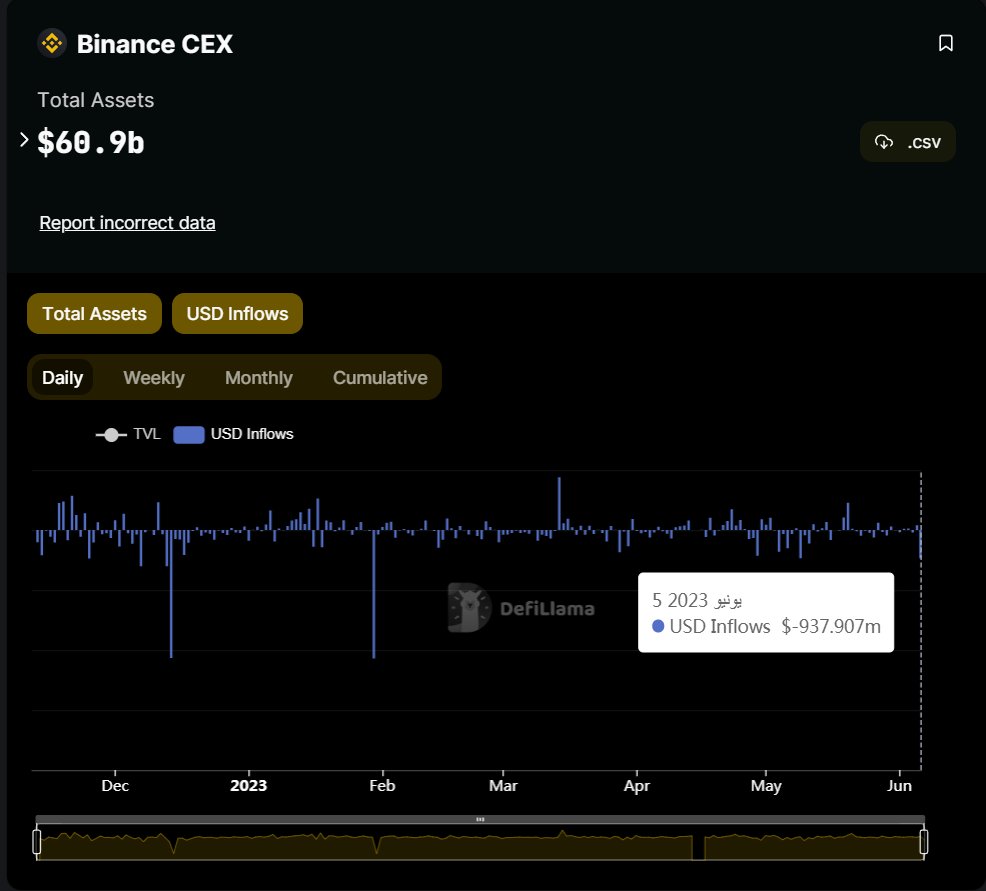Switch to the Cumulative grouping tab

coord(380,377)
